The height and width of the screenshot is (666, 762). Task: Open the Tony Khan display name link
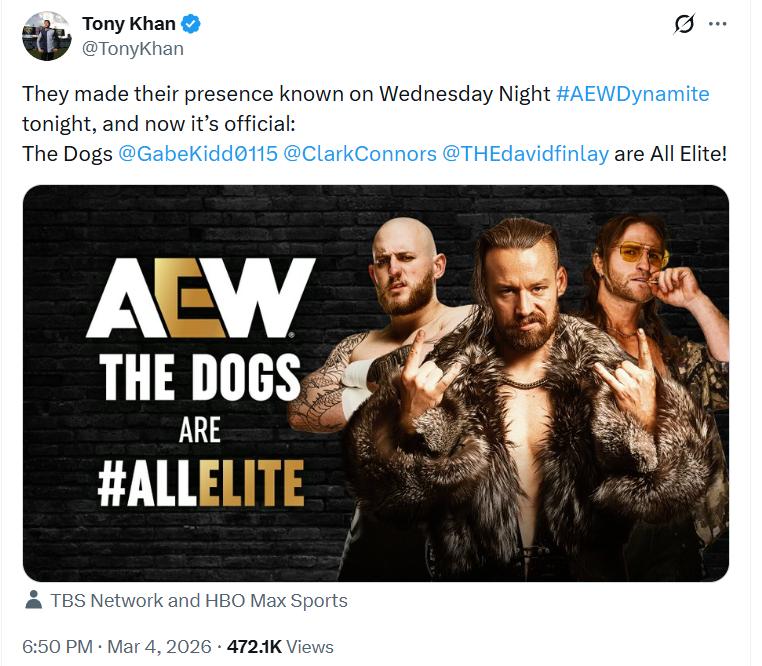pyautogui.click(x=129, y=24)
